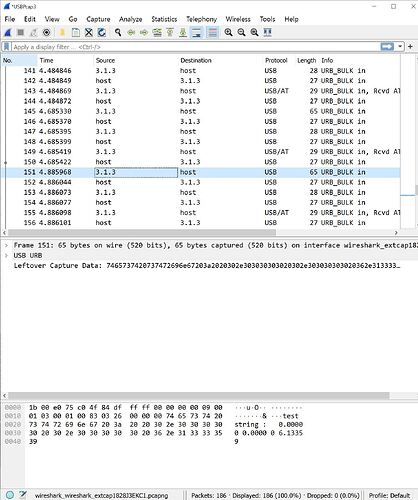Jump to the first packet
The image size is (418, 500).
click(x=170, y=32)
